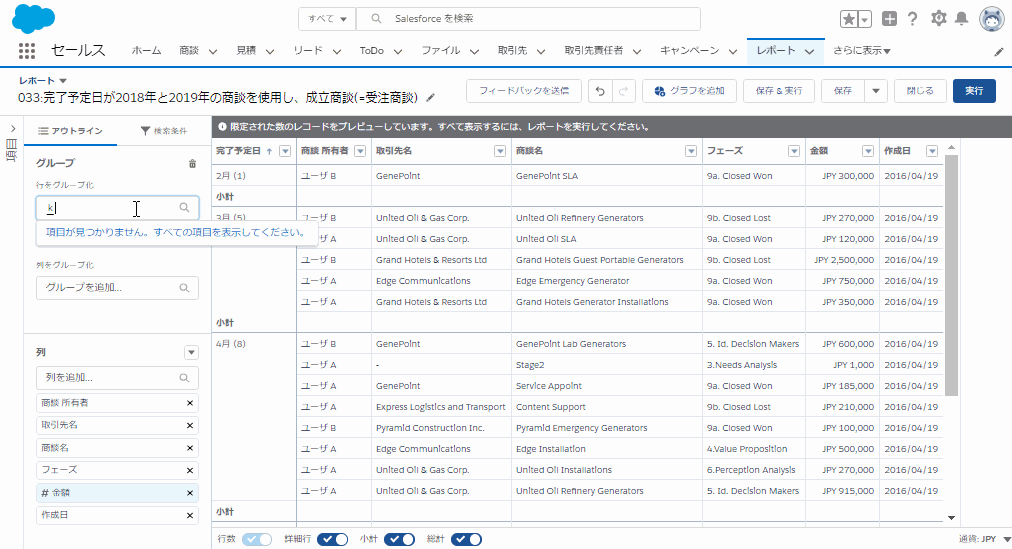Open the help question mark icon
This screenshot has width=1012, height=549.
pos(912,19)
